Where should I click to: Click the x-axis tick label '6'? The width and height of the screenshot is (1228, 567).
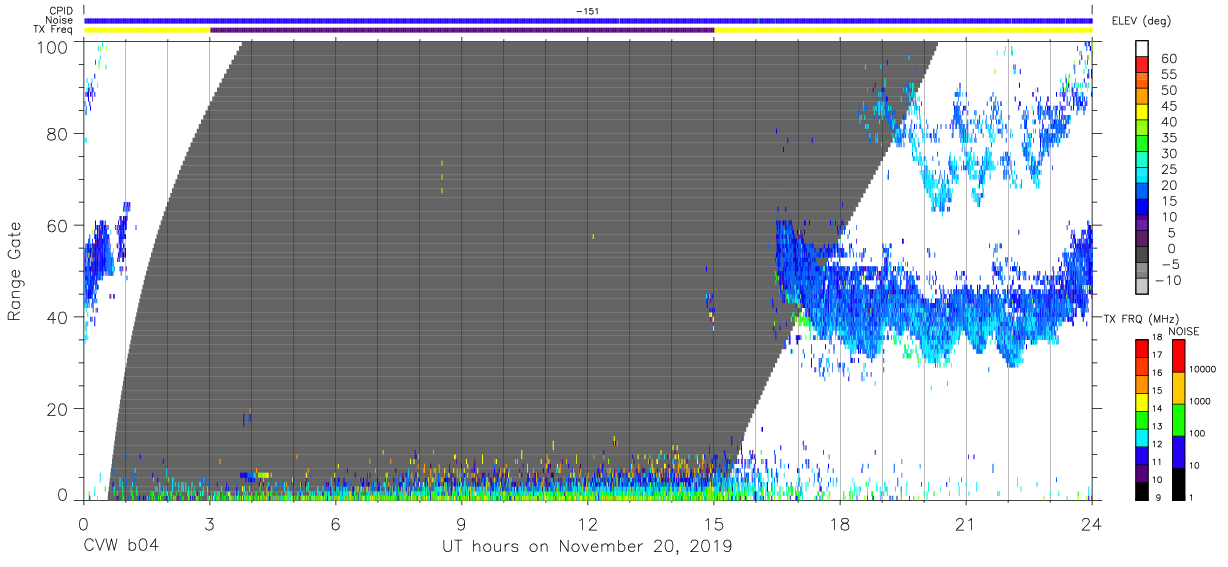[336, 523]
